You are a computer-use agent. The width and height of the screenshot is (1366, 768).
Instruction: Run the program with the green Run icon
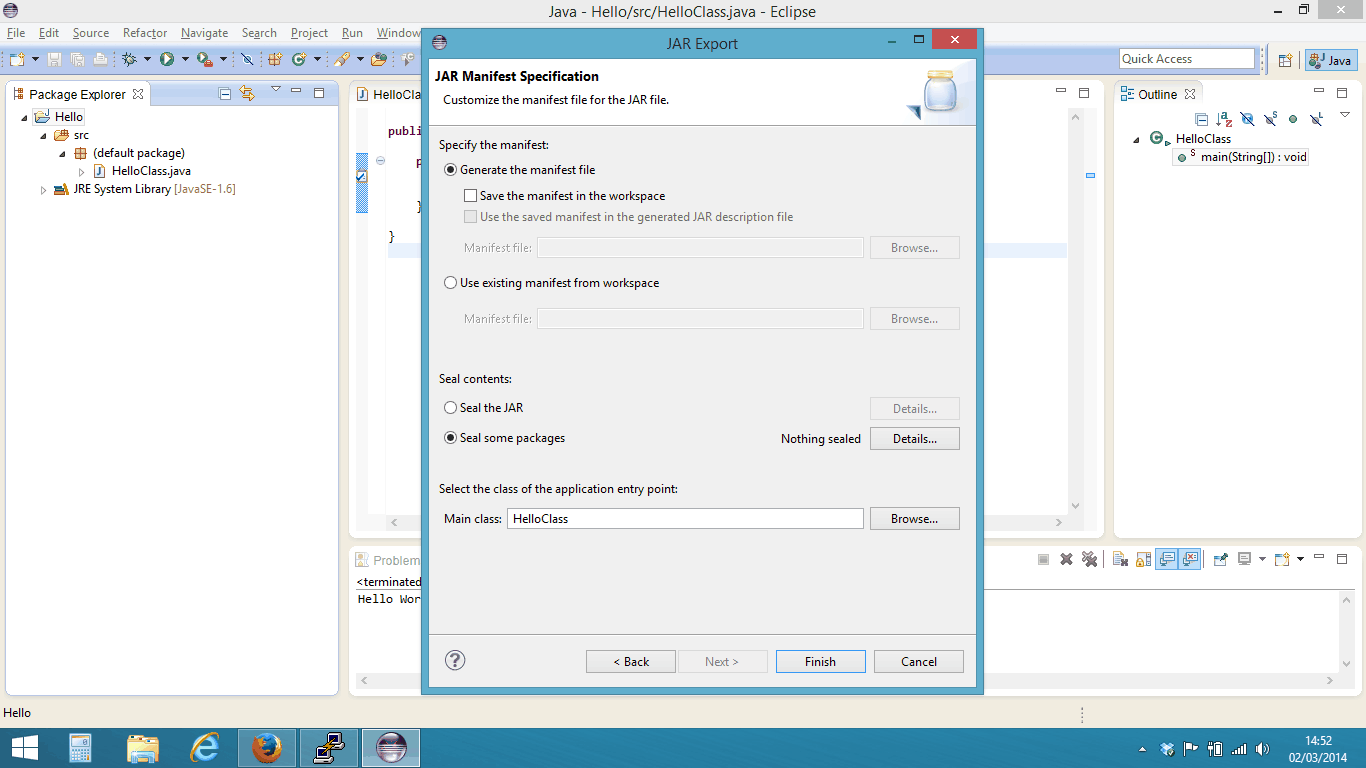pyautogui.click(x=167, y=59)
